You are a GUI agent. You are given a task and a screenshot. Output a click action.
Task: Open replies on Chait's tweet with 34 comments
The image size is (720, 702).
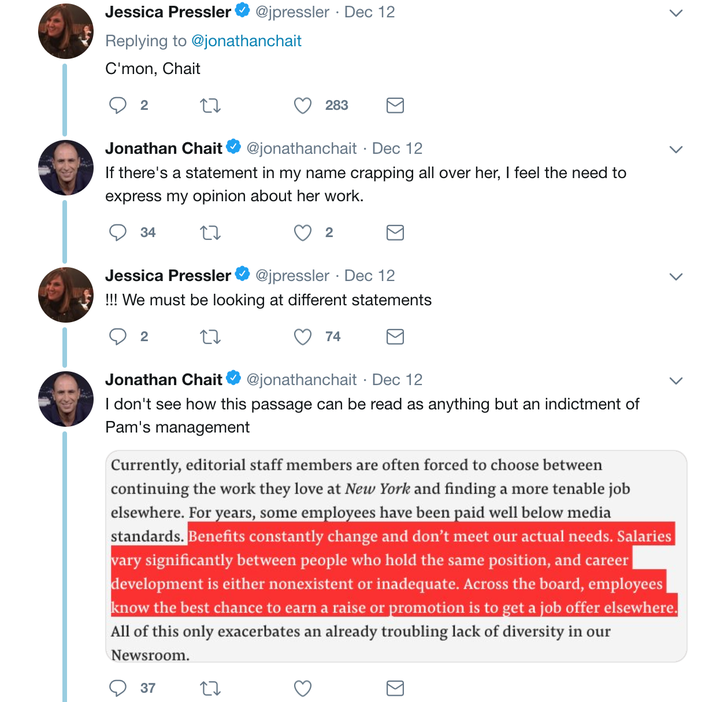[118, 232]
